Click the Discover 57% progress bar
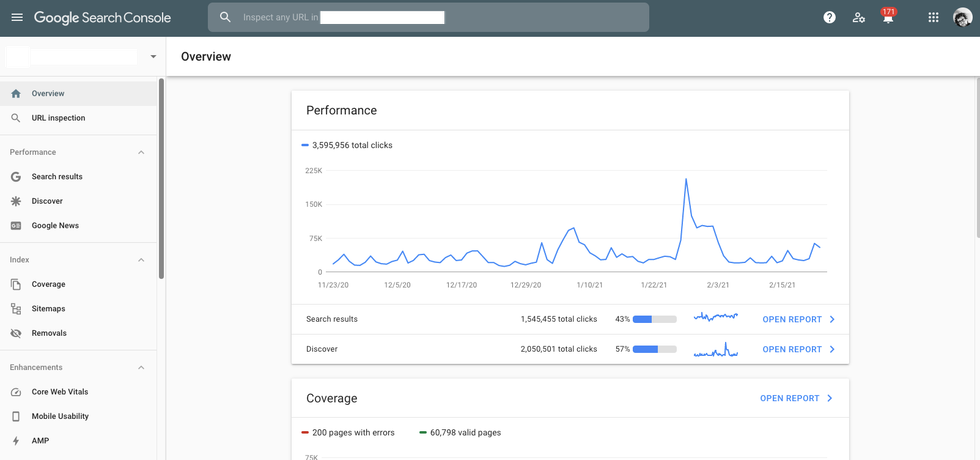This screenshot has width=980, height=460. (x=654, y=350)
